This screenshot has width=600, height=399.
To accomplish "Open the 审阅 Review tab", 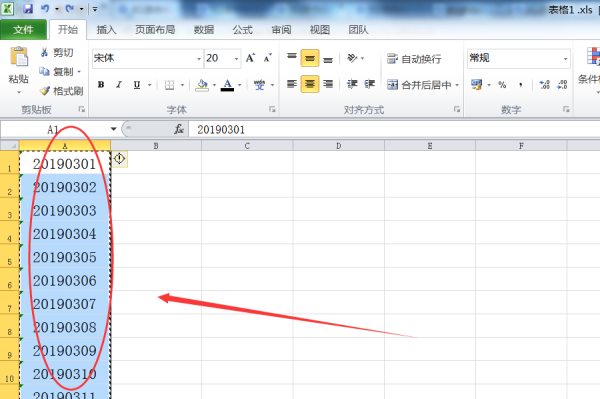I will [x=281, y=29].
